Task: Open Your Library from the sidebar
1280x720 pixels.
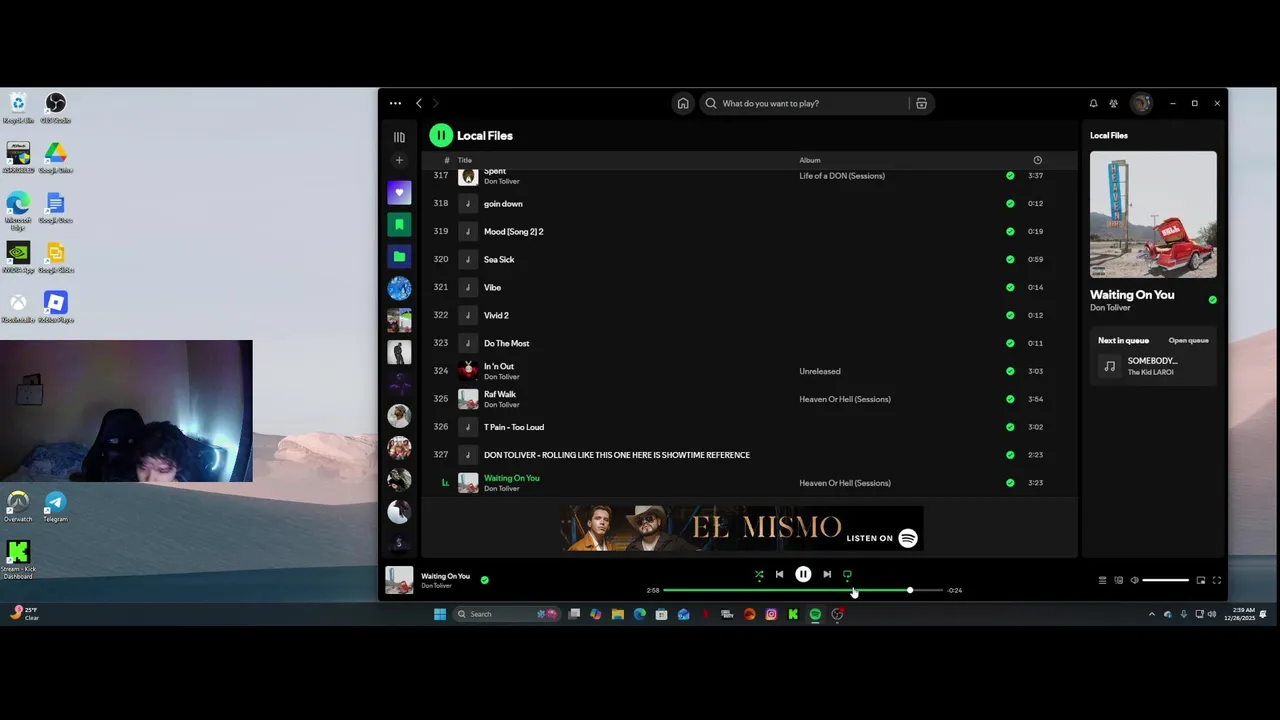Action: click(399, 137)
